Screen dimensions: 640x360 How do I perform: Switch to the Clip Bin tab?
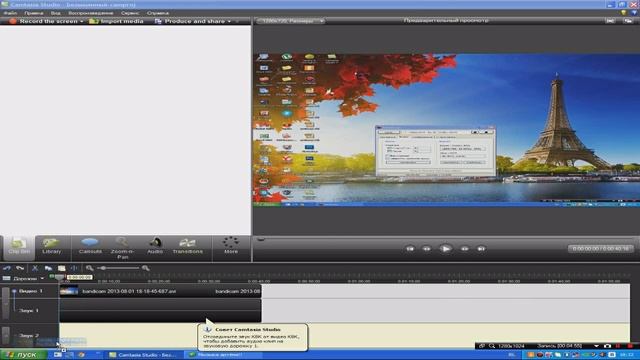(19, 247)
